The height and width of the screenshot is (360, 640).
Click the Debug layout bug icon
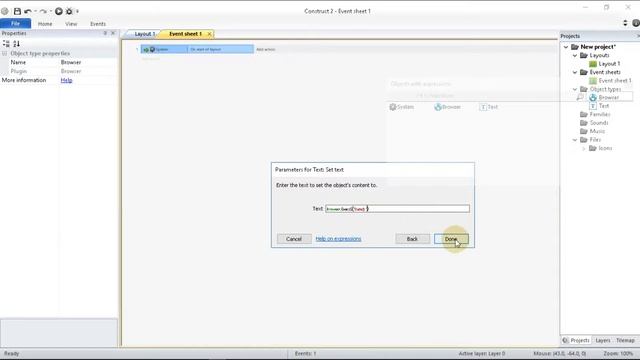click(69, 11)
